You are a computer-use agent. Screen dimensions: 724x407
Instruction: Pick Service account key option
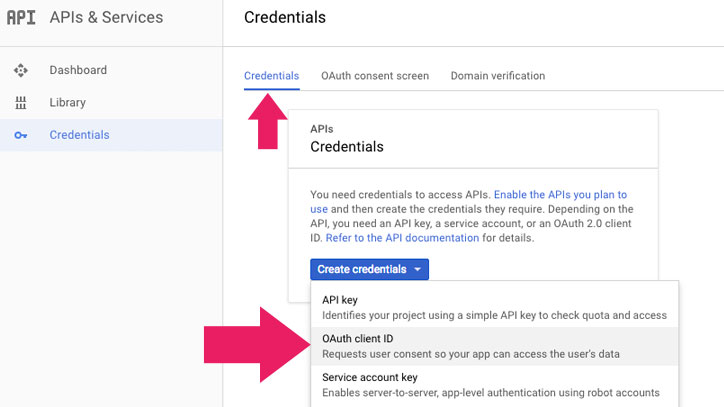click(x=369, y=378)
